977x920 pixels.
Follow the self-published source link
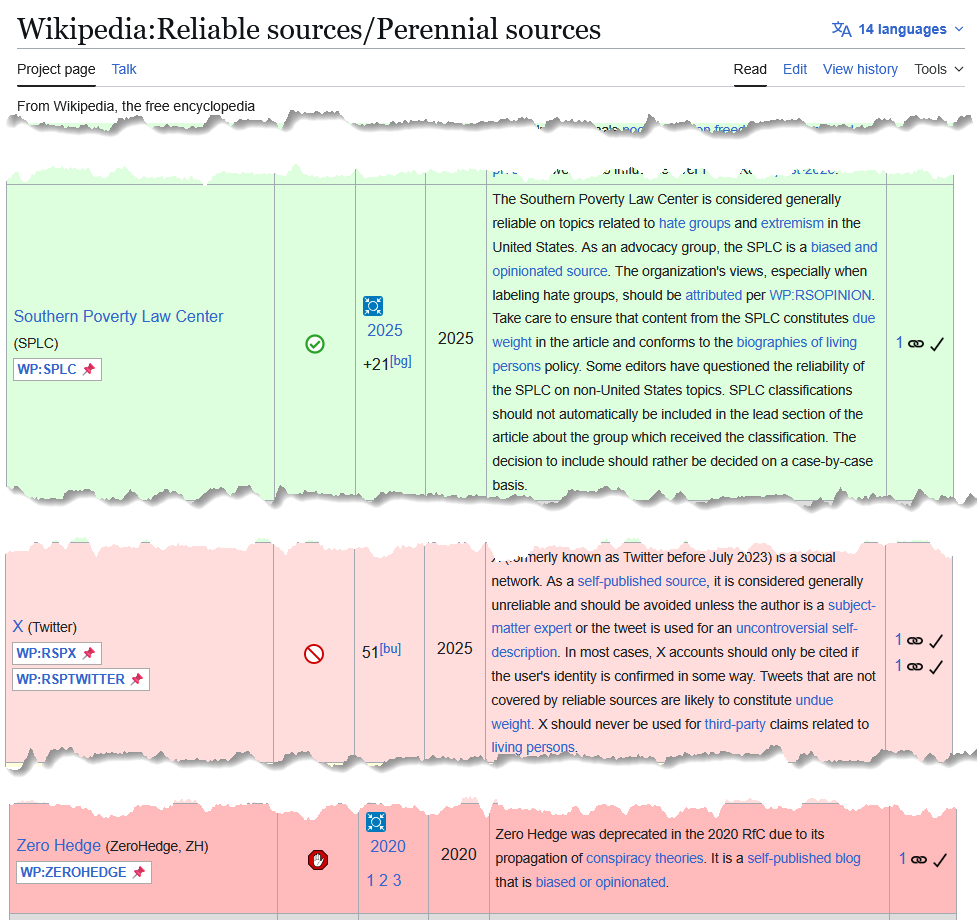[642, 581]
